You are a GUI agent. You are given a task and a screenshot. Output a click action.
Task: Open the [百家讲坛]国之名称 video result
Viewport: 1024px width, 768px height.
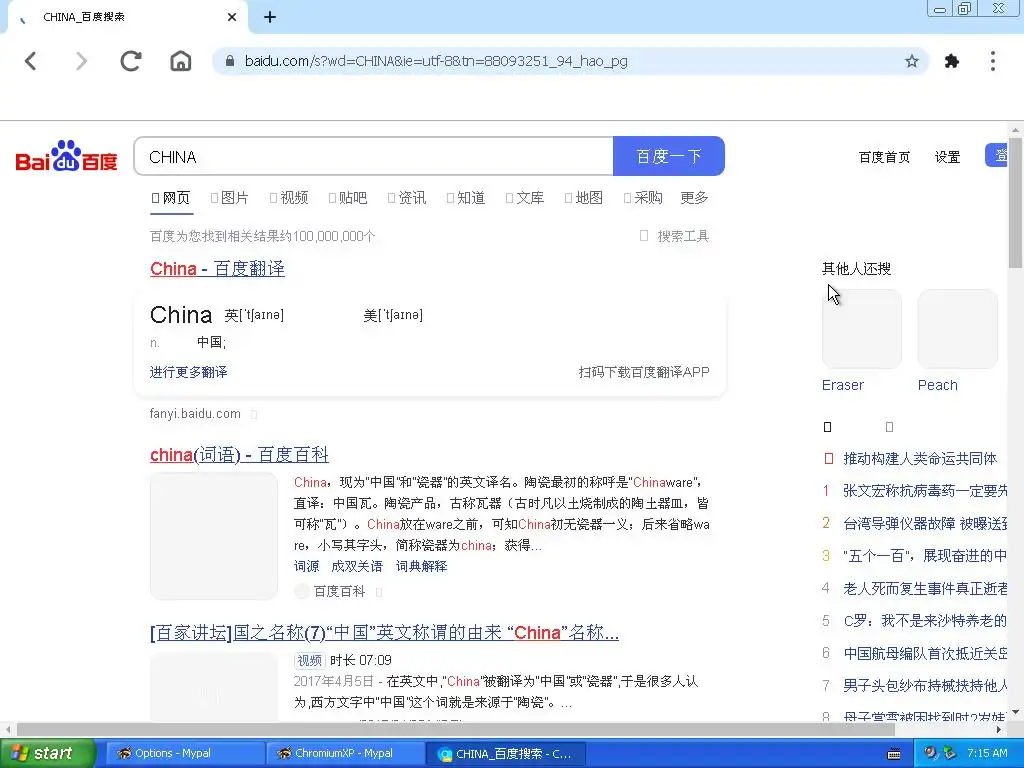point(385,633)
